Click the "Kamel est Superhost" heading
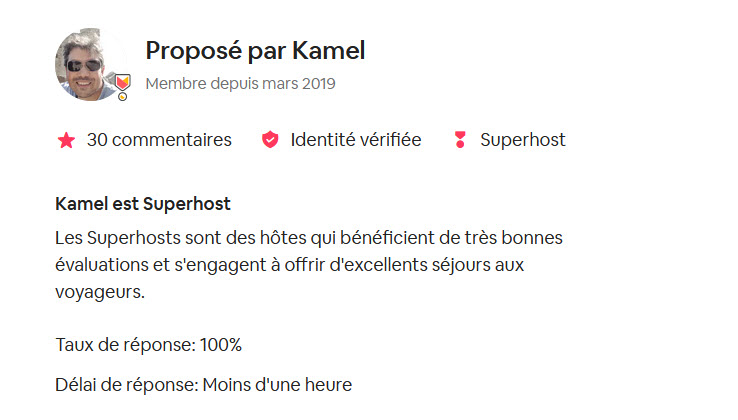Viewport: 738px width, 420px height. pyautogui.click(x=143, y=204)
